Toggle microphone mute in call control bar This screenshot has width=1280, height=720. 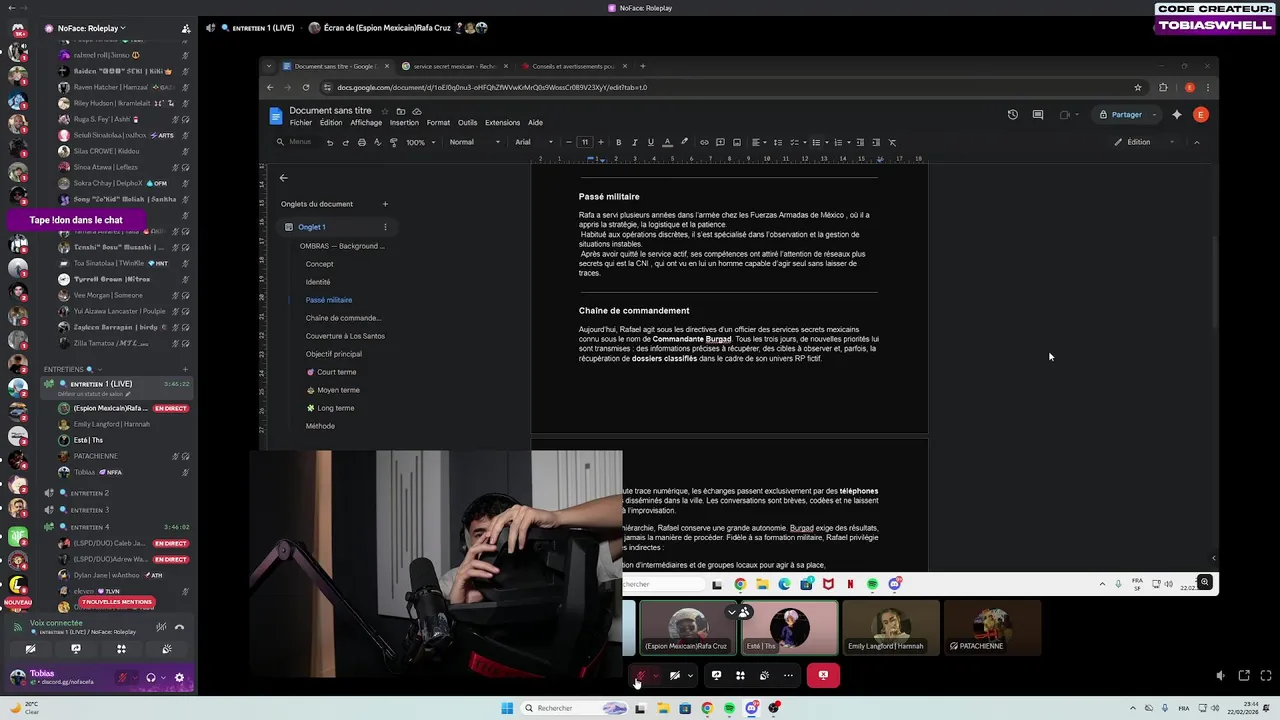coord(640,675)
